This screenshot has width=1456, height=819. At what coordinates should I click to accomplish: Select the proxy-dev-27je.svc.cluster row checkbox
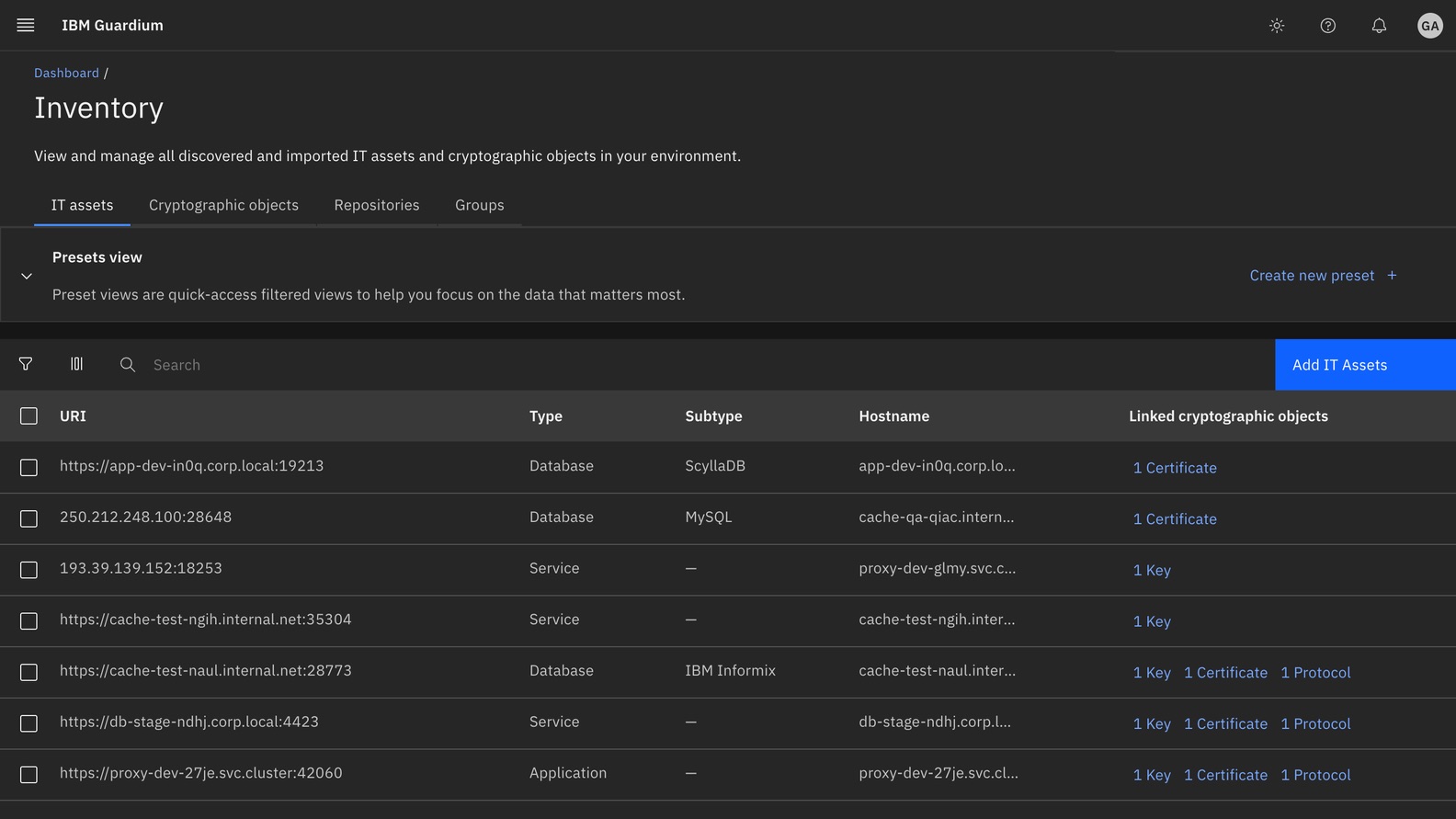tap(29, 775)
